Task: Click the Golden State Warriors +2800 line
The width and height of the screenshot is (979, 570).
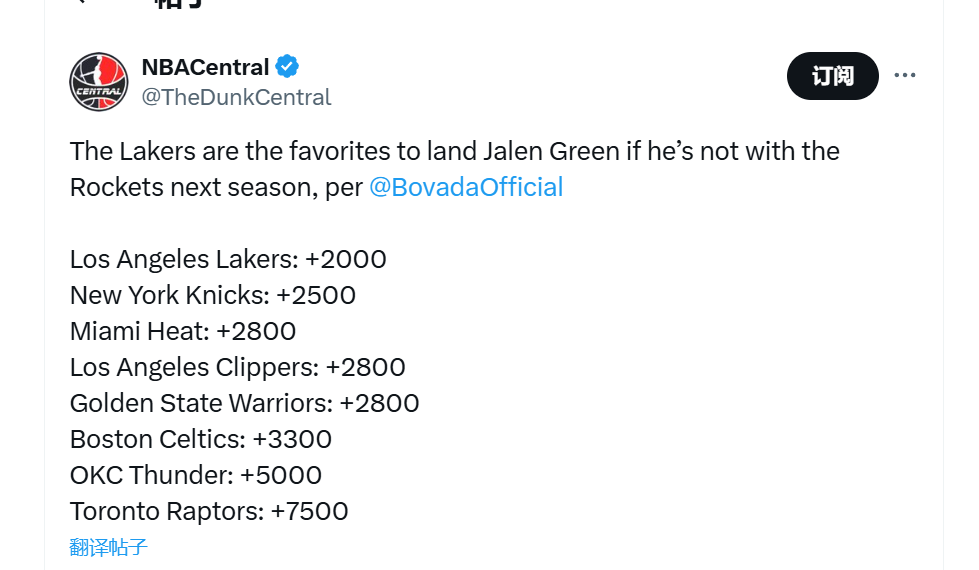Action: point(245,403)
